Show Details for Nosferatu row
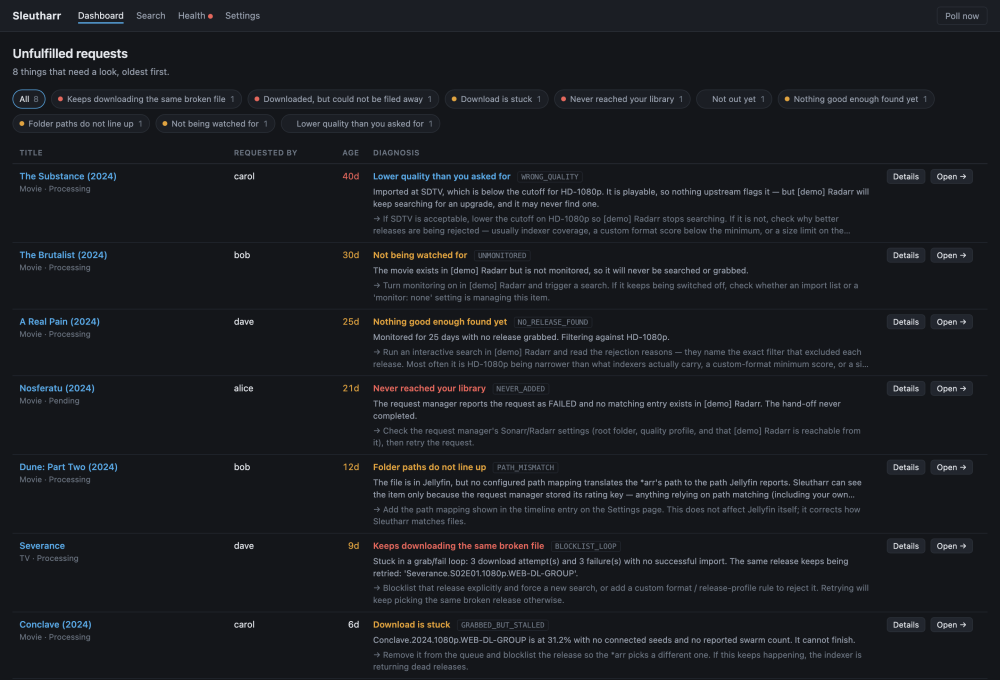This screenshot has width=1000, height=680. (x=906, y=388)
